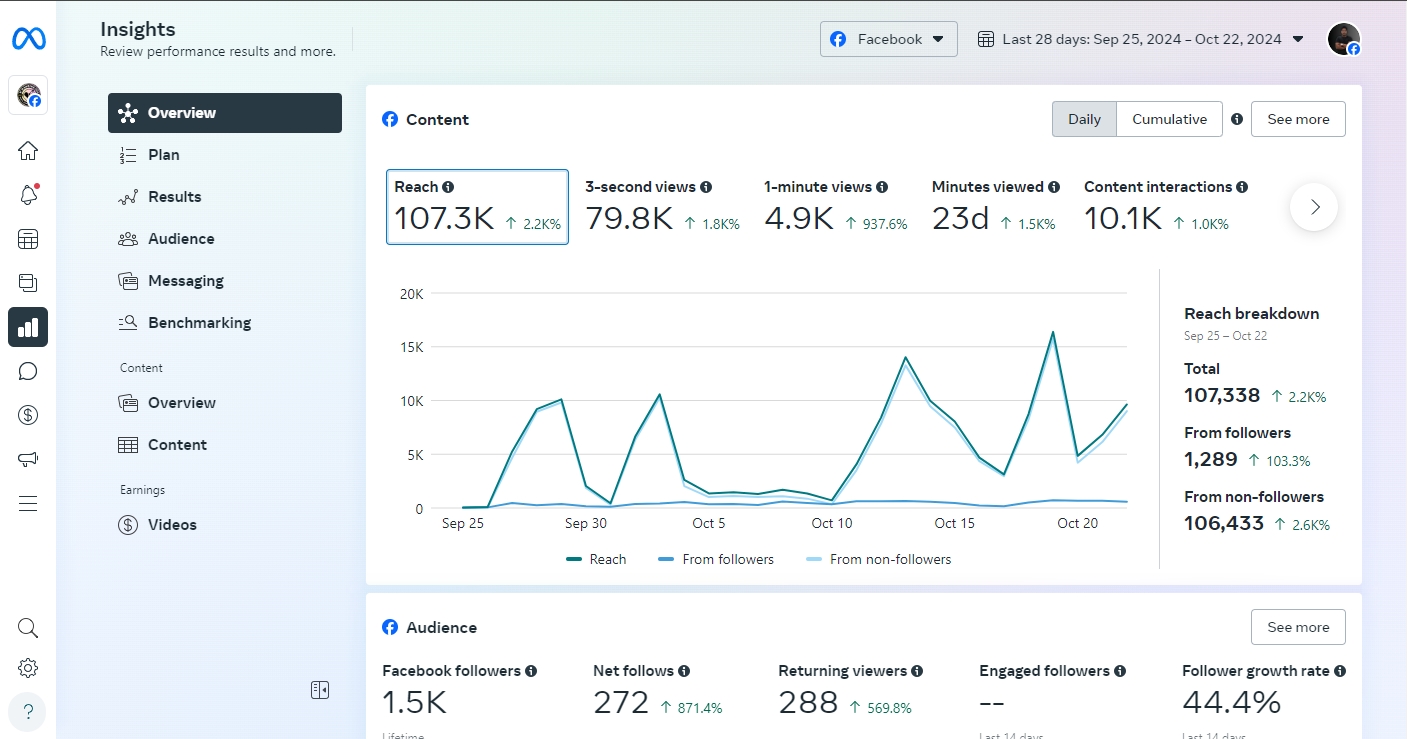Click info icon next to Net follows
The height and width of the screenshot is (739, 1407).
(684, 671)
